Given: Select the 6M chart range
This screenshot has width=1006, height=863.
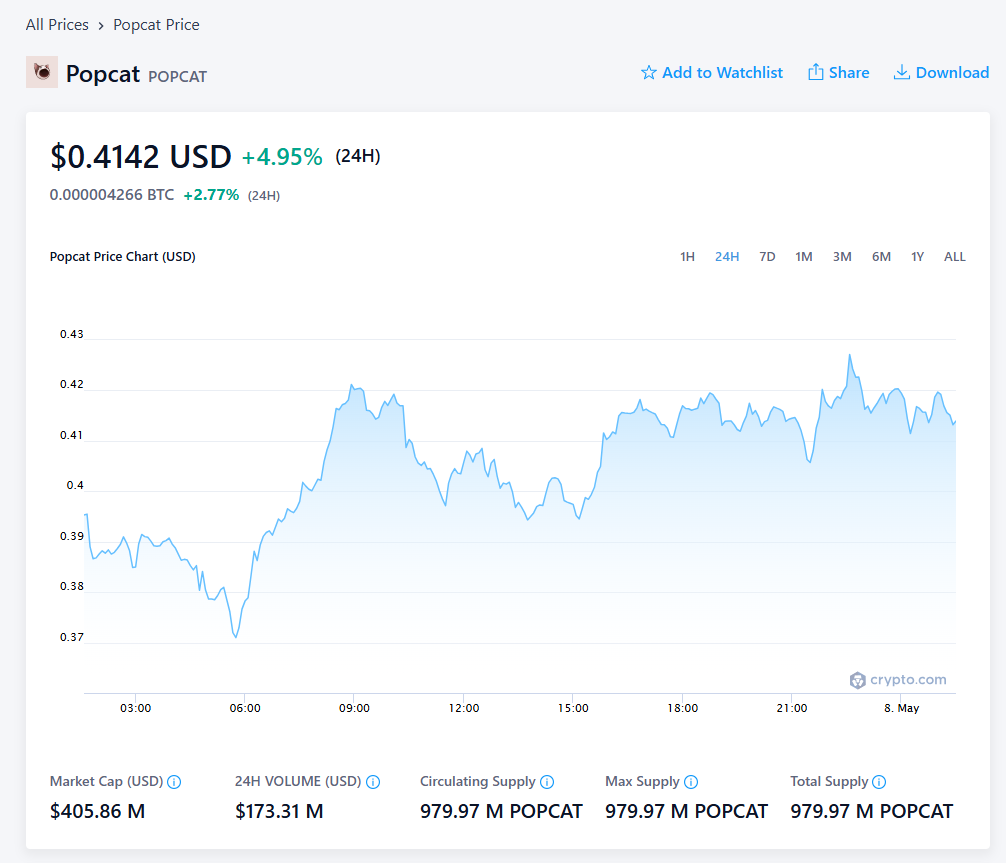Looking at the screenshot, I should tap(882, 257).
